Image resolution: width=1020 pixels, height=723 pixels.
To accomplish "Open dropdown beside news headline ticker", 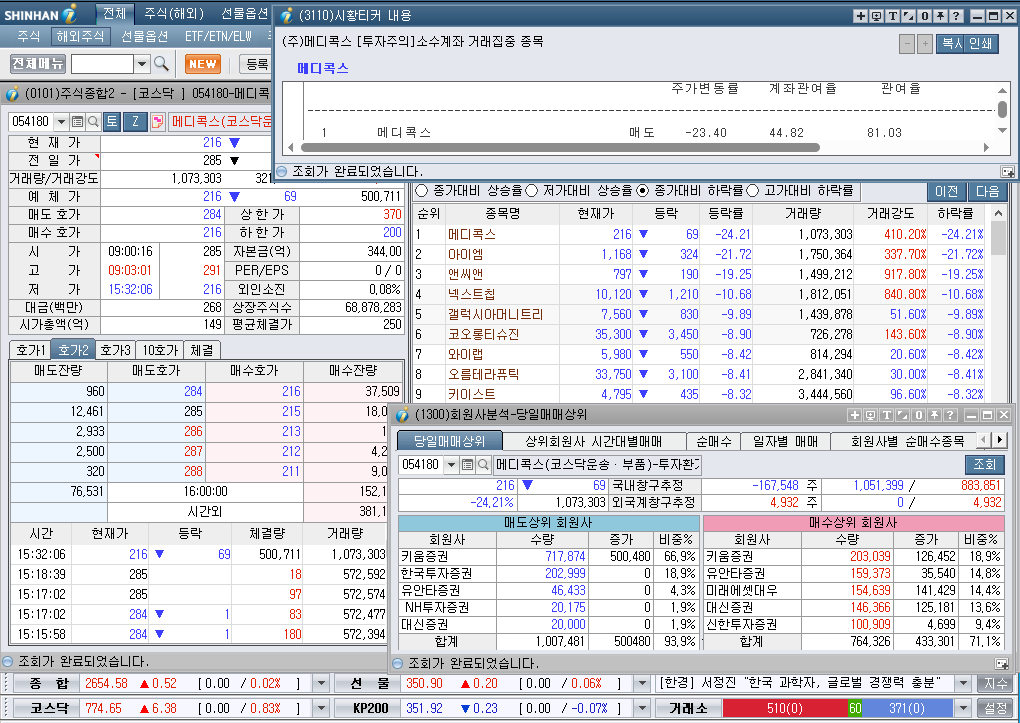I will pyautogui.click(x=963, y=683).
